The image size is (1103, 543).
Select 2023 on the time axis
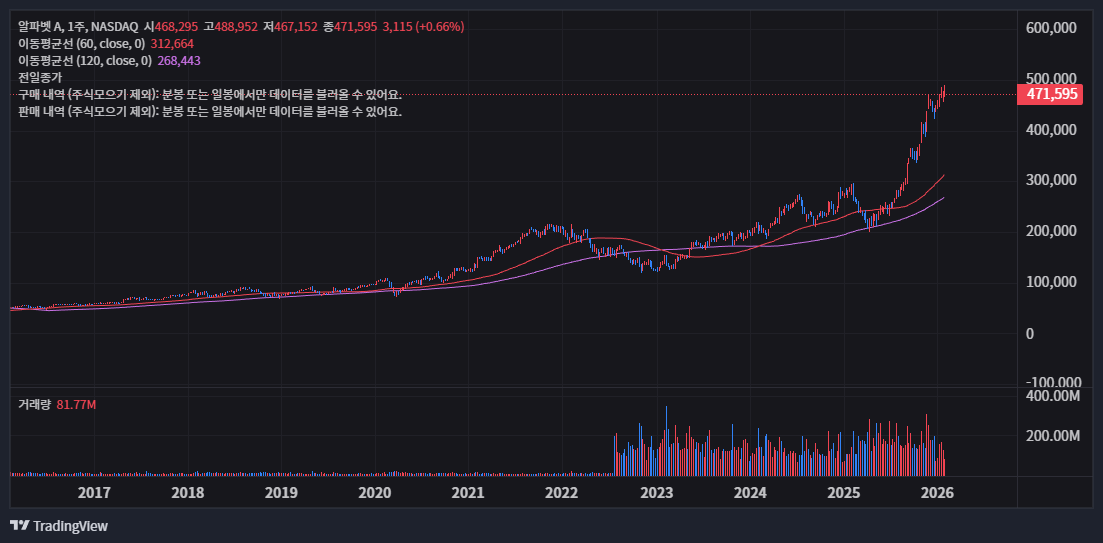coord(656,492)
